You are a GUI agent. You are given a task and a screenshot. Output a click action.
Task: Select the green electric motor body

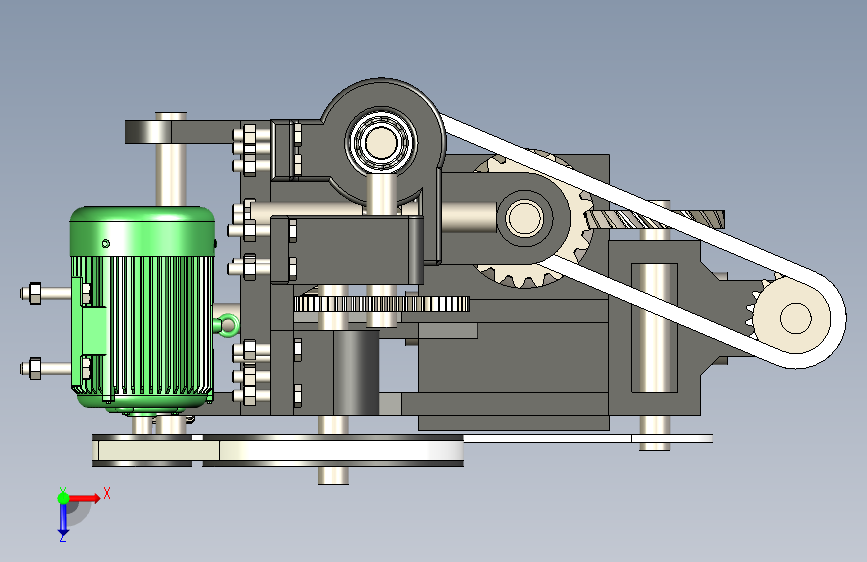click(143, 310)
